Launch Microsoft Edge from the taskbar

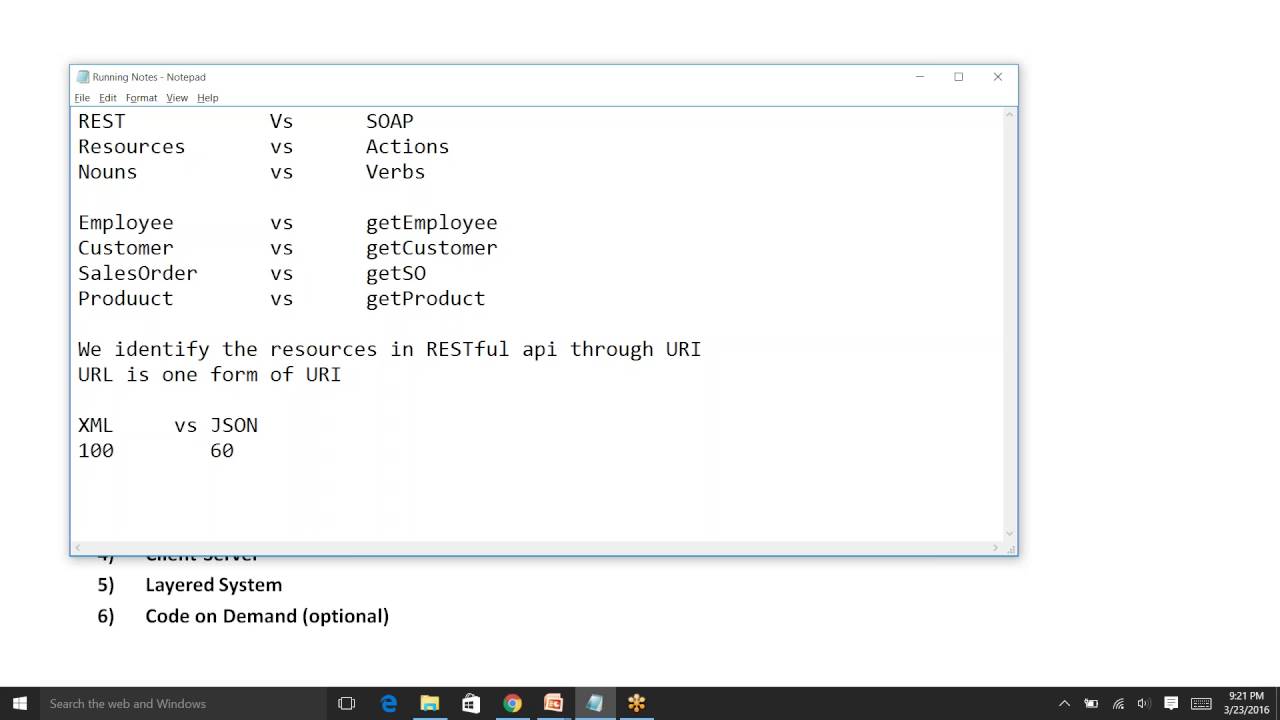point(389,704)
